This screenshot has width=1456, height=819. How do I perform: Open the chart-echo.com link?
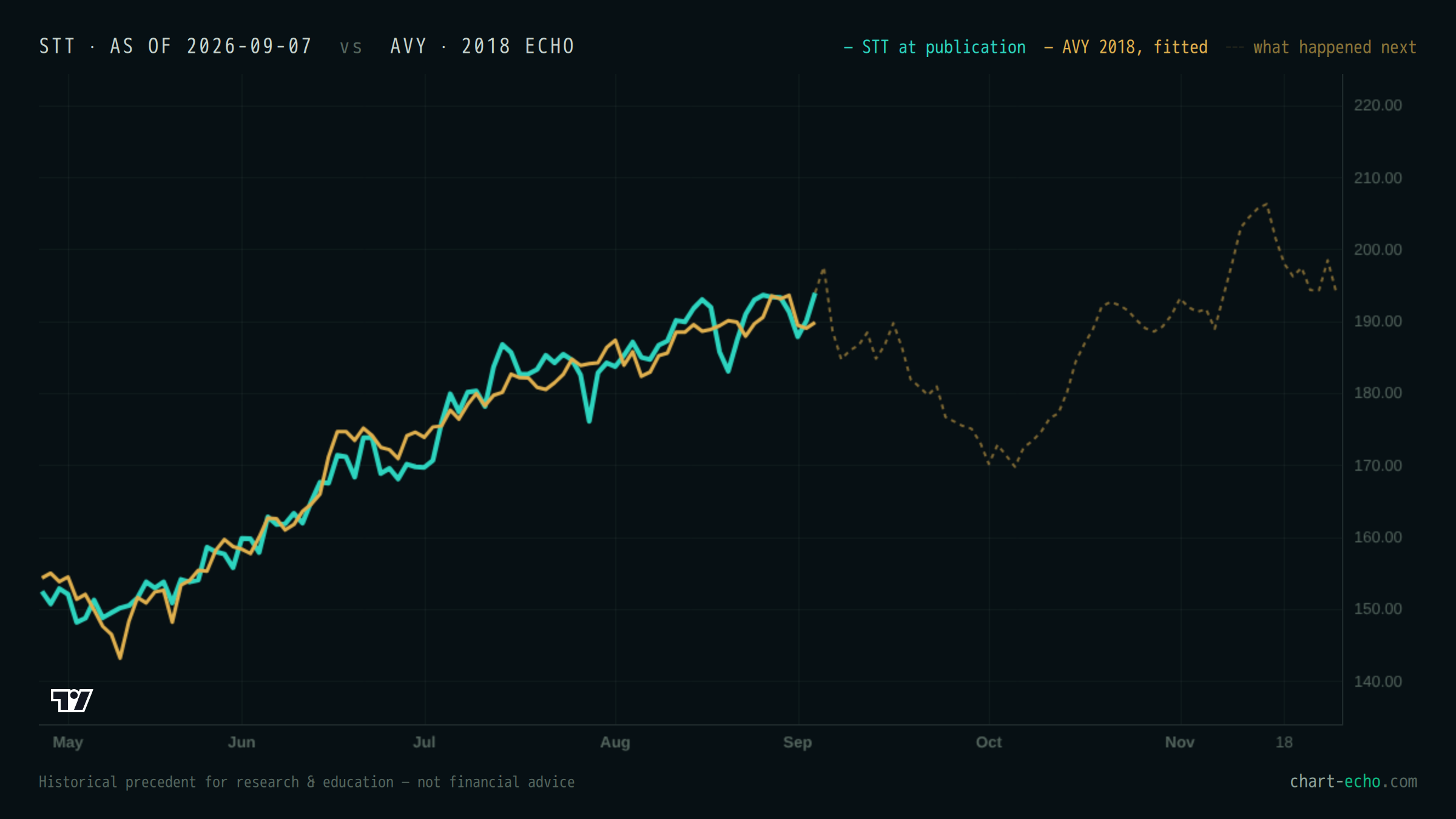pos(1353,781)
